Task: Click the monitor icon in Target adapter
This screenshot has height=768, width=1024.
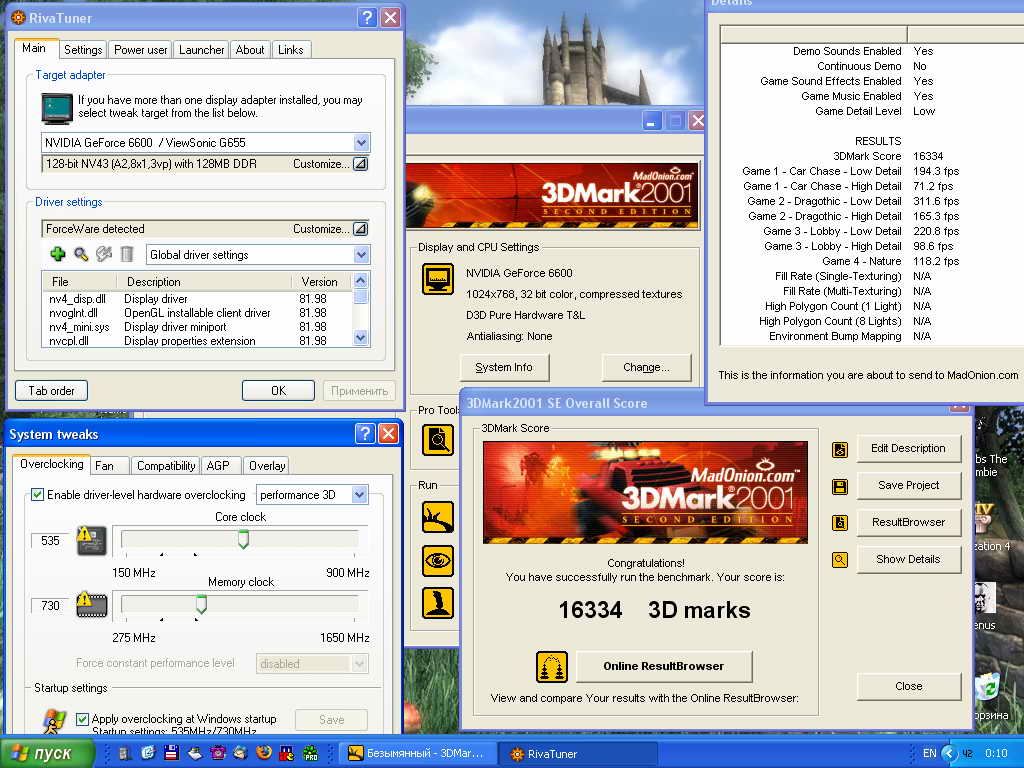Action: (x=57, y=108)
